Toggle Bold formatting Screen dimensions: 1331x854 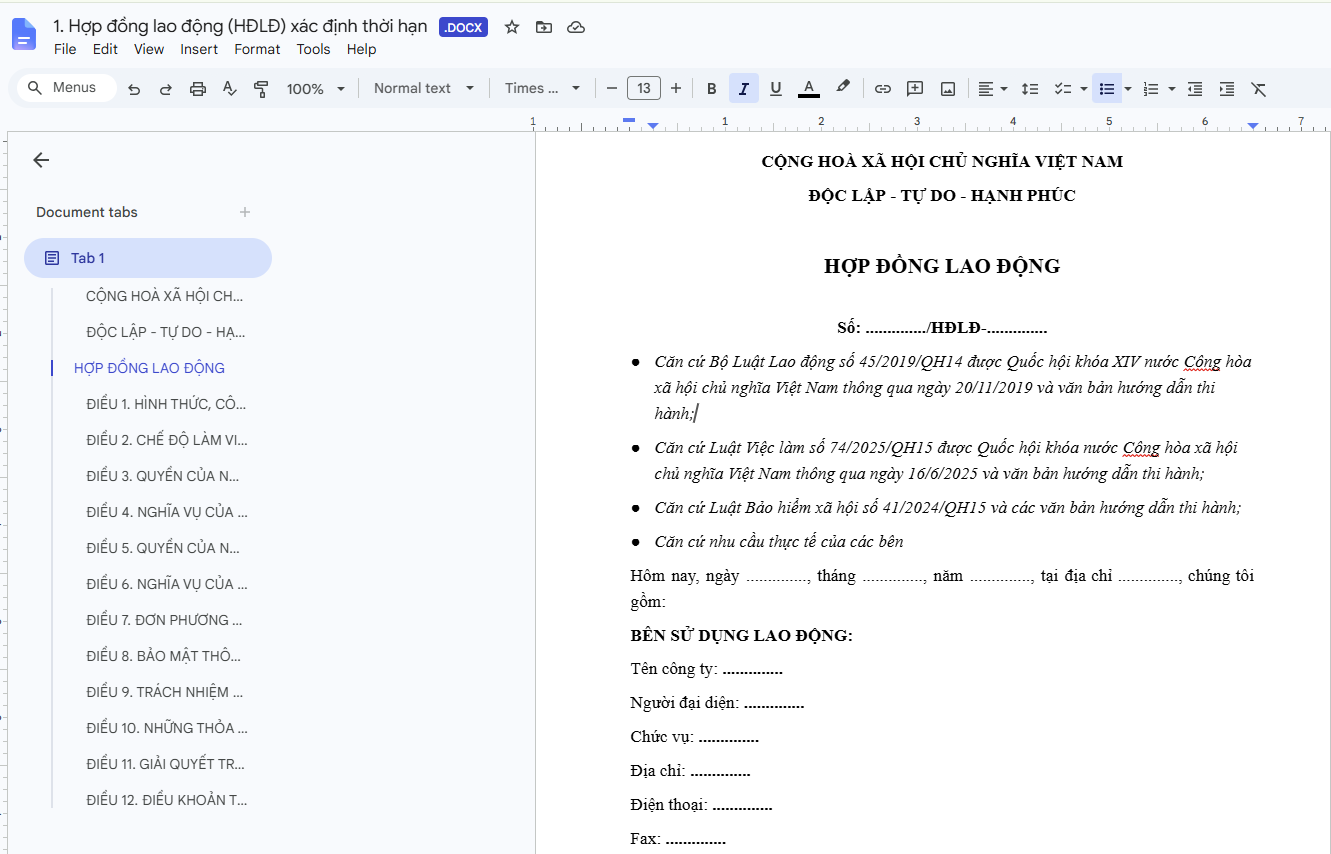pos(712,88)
